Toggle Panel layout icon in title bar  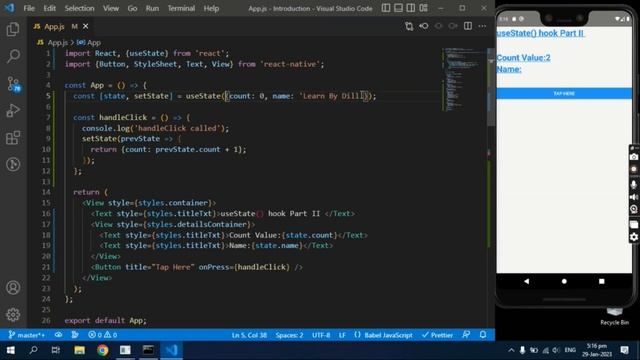click(398, 8)
